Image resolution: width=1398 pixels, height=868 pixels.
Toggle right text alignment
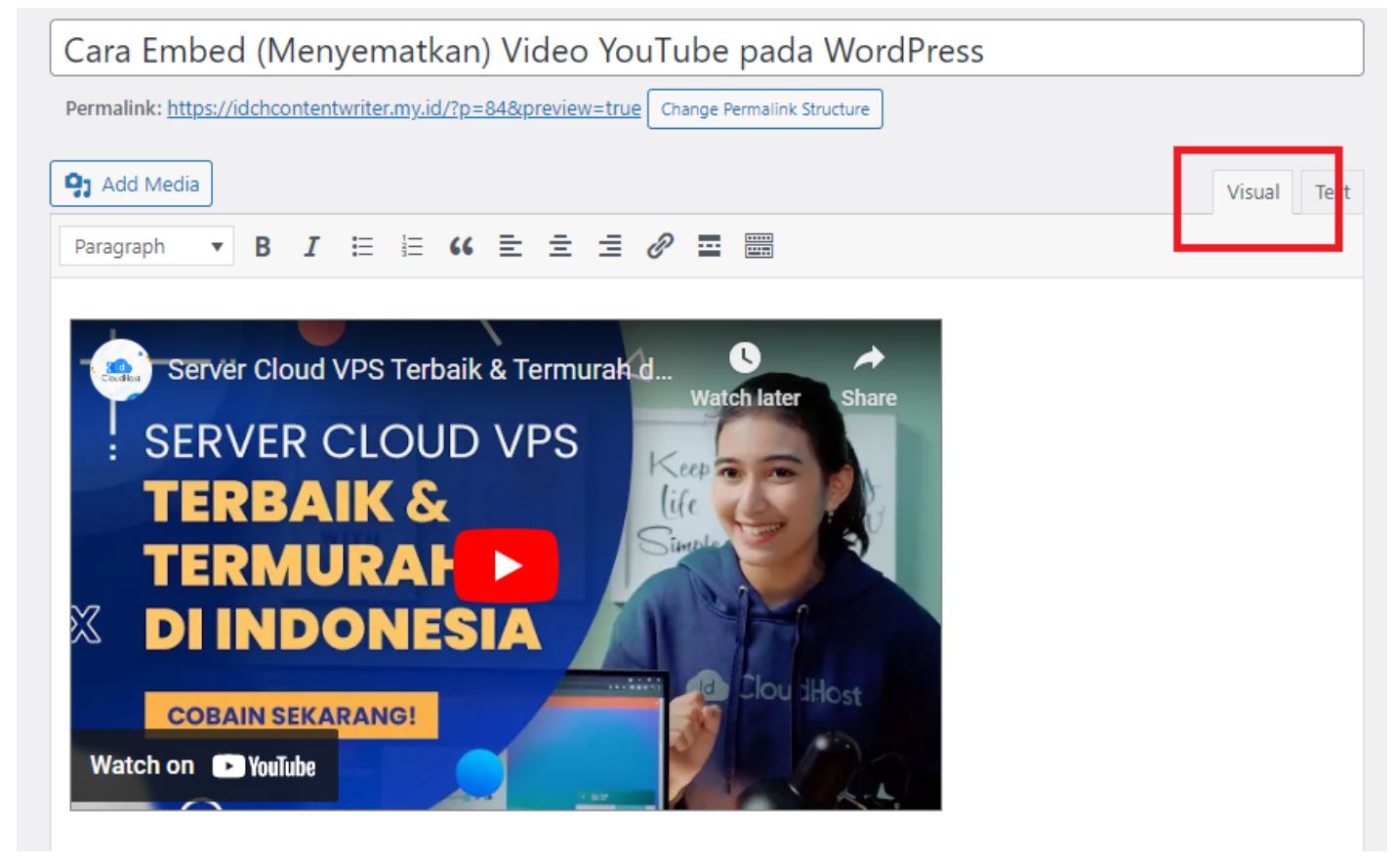click(609, 248)
